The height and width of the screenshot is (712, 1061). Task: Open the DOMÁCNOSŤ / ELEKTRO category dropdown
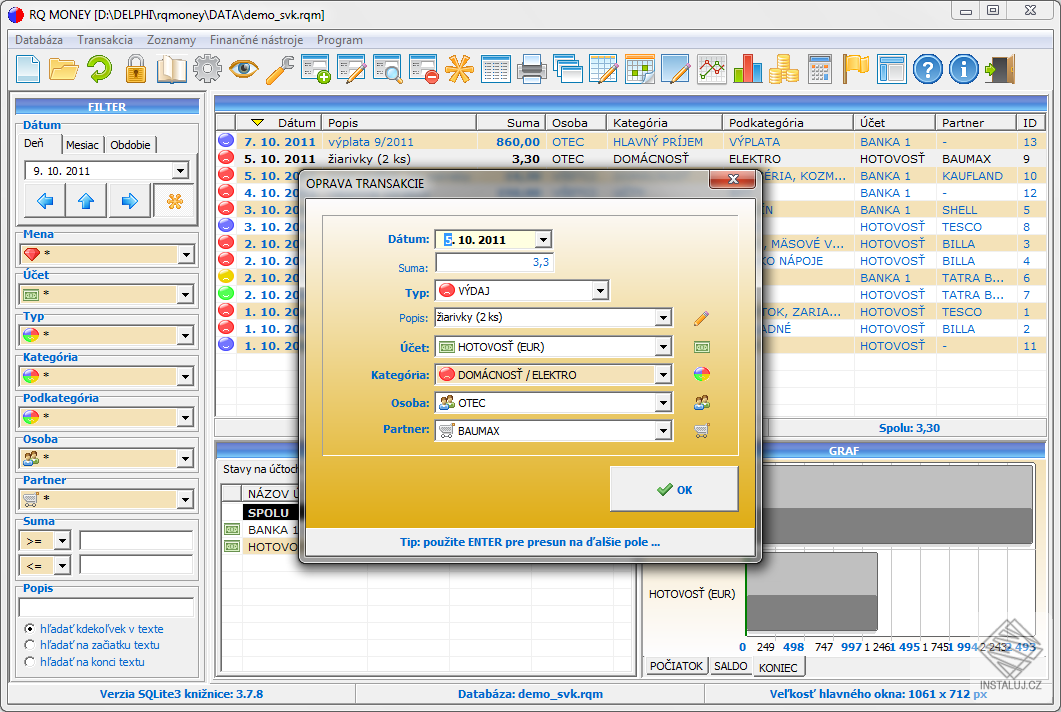point(663,375)
